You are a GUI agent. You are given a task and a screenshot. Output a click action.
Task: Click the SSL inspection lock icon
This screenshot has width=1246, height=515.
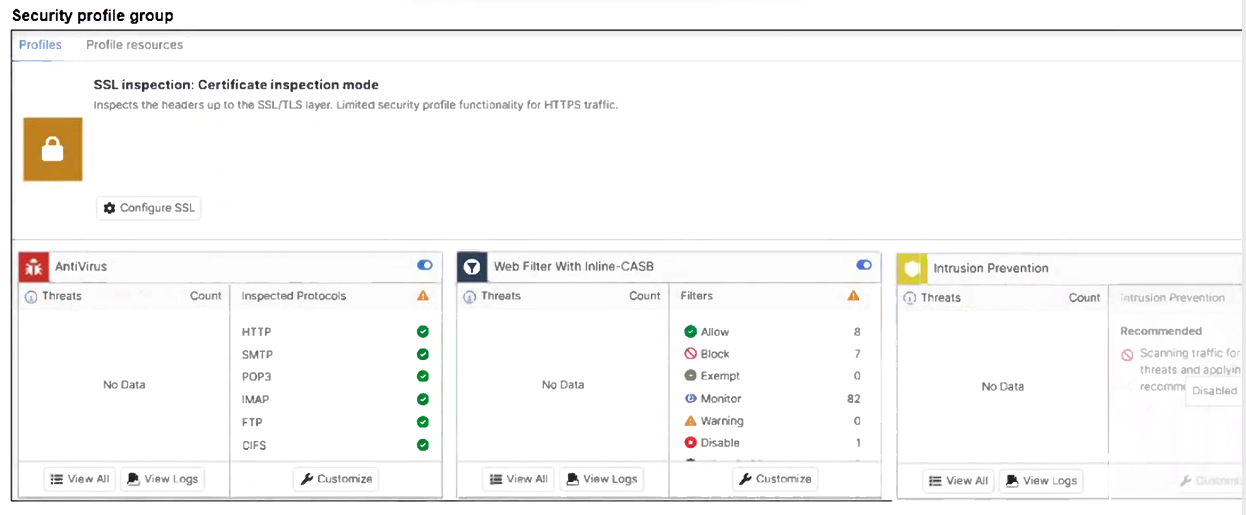pyautogui.click(x=52, y=149)
